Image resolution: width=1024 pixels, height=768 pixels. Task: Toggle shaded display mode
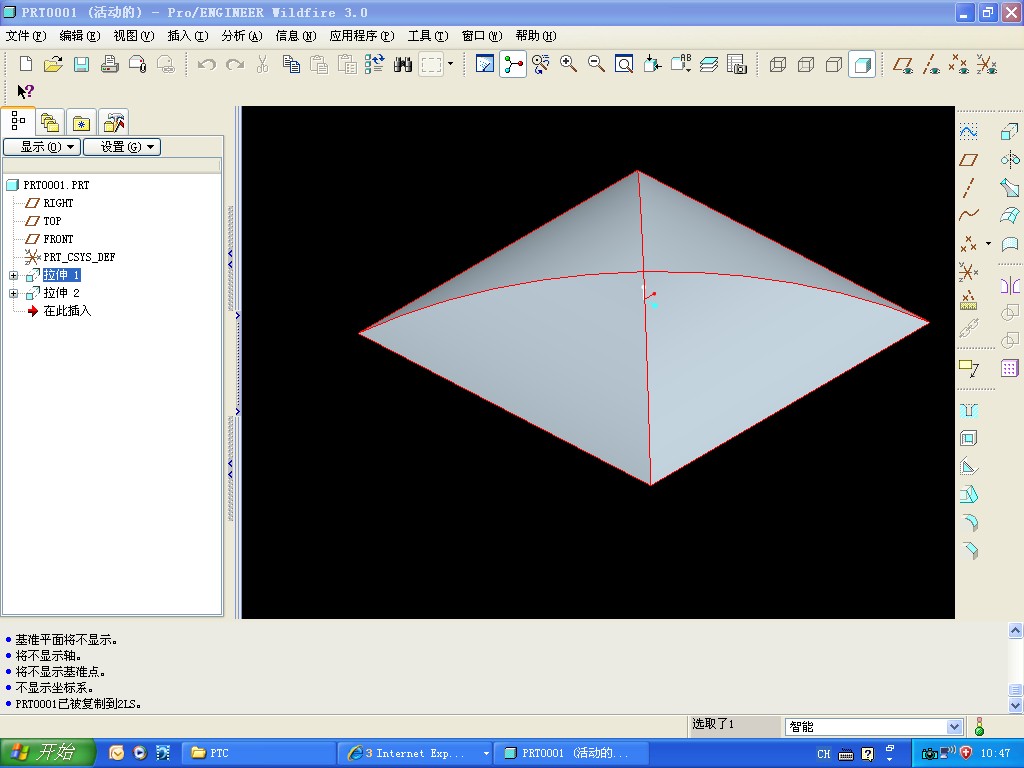click(x=862, y=64)
